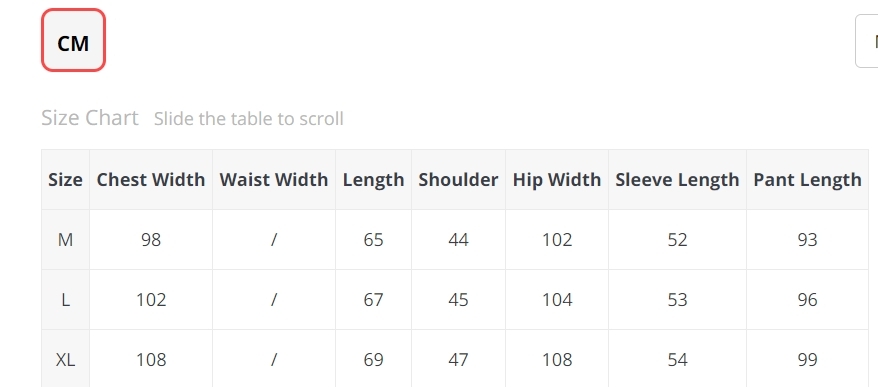Image resolution: width=878 pixels, height=387 pixels.
Task: Click the partially visible unit button at right edge
Action: (x=867, y=41)
